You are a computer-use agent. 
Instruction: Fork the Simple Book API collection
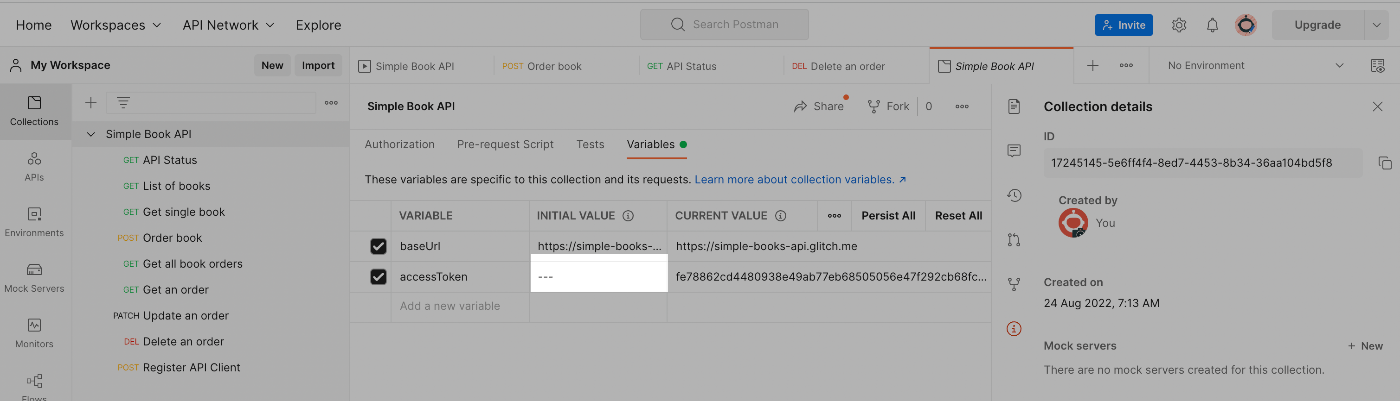(888, 106)
